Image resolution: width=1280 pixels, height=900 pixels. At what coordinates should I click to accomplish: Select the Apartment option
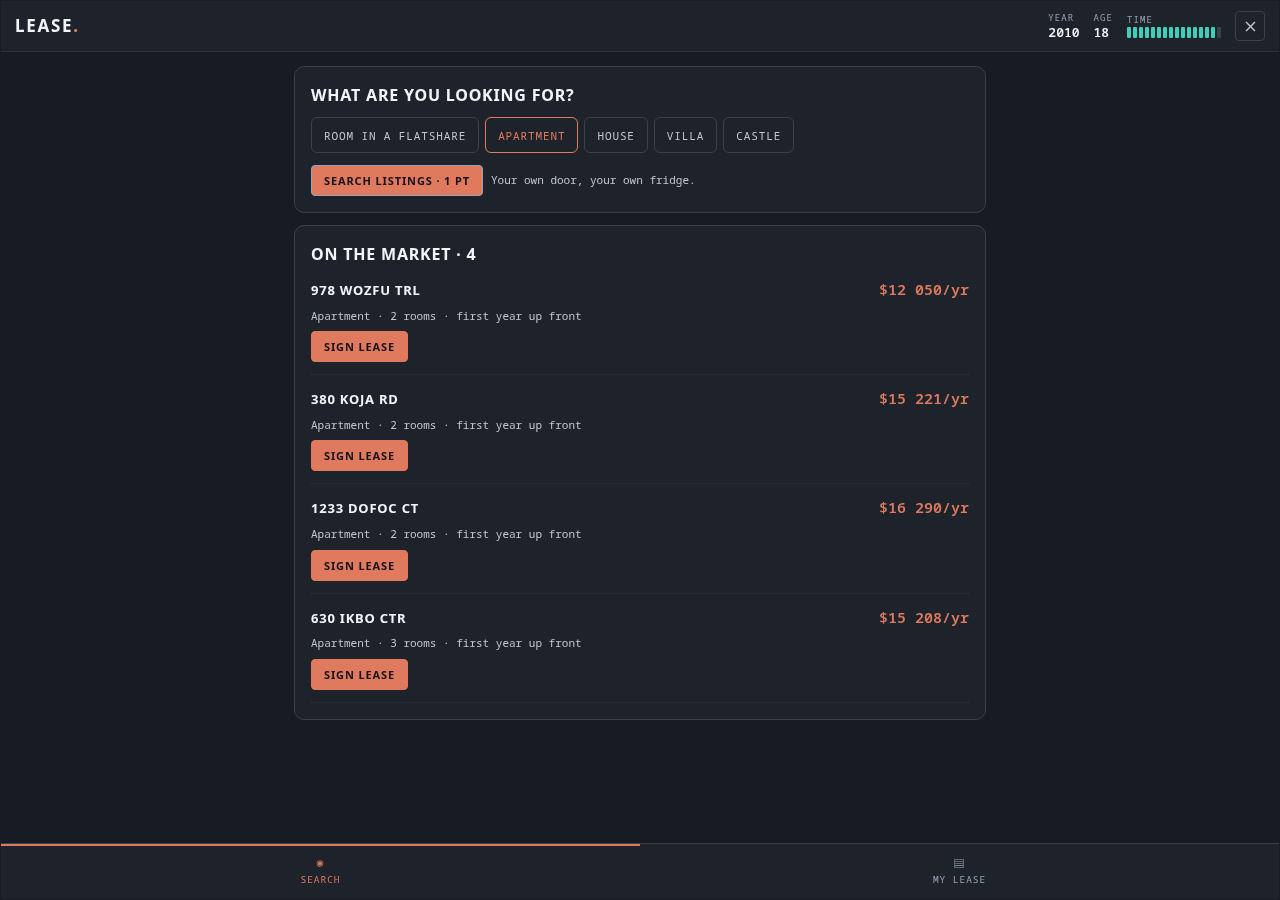pyautogui.click(x=532, y=135)
